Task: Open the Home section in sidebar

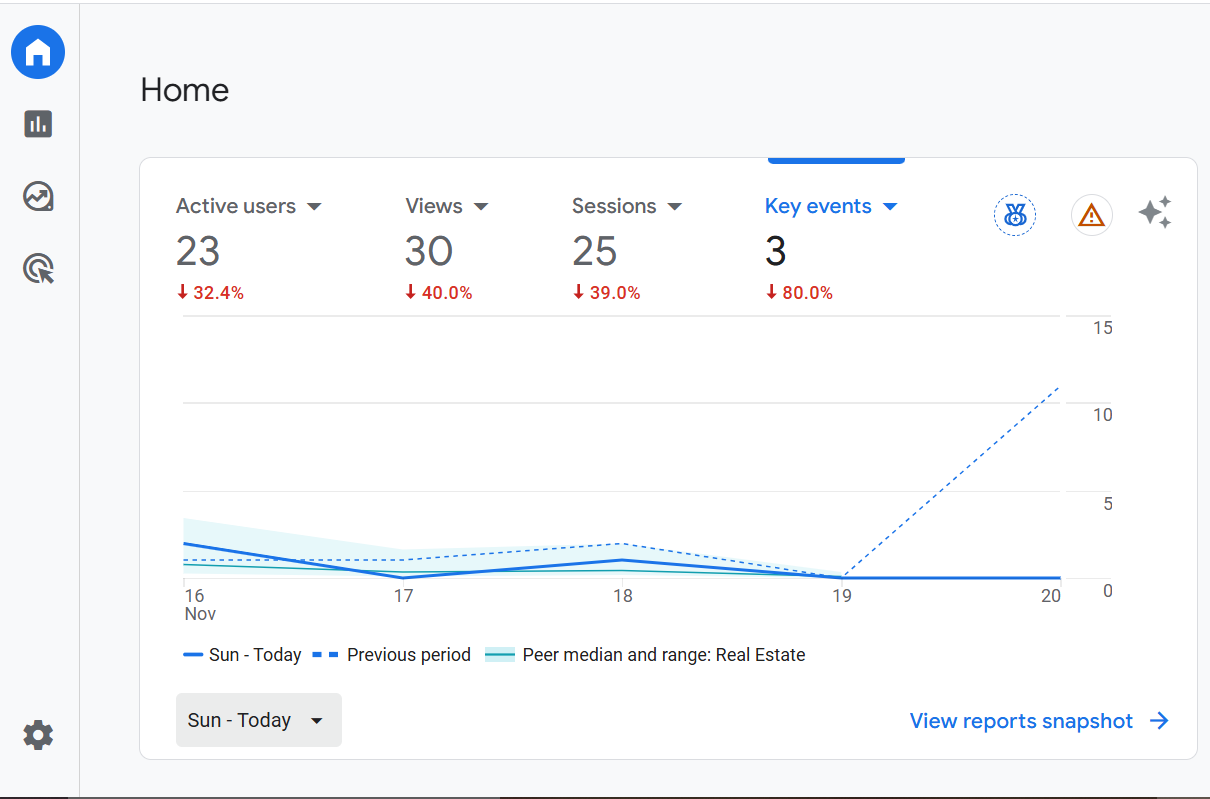Action: point(37,52)
